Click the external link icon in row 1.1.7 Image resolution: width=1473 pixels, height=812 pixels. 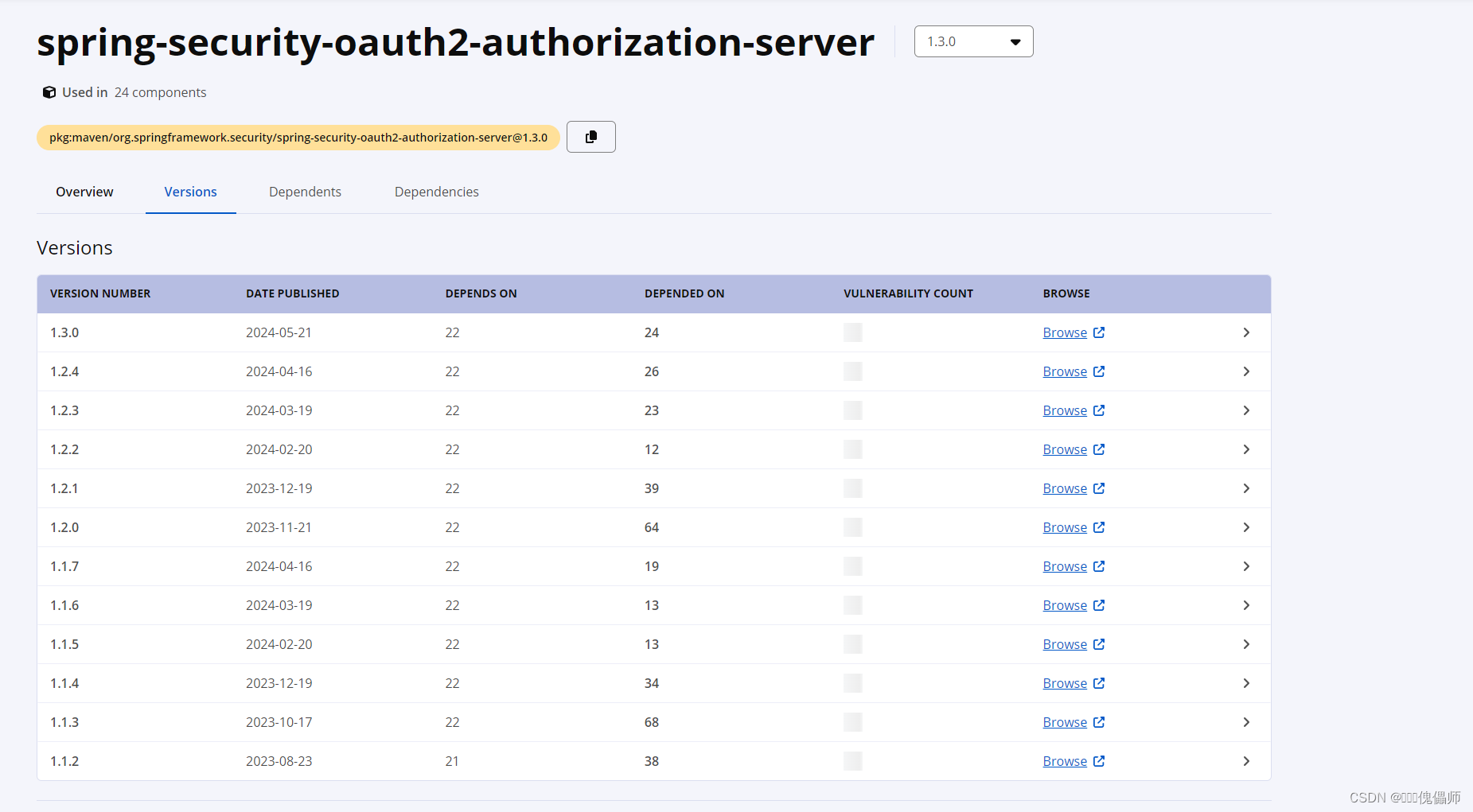click(1099, 566)
